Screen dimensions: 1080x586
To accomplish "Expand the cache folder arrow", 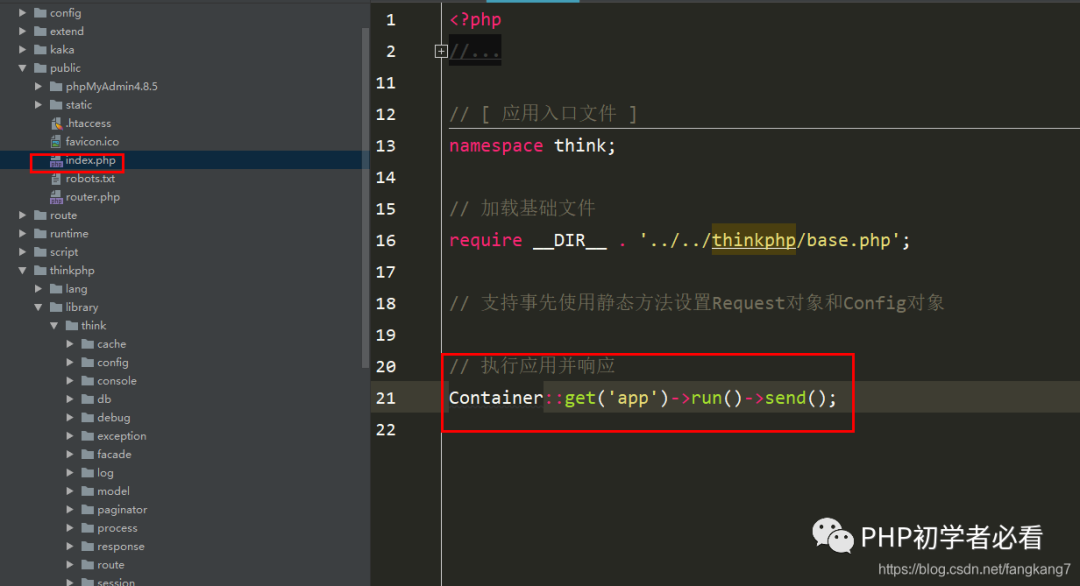I will [70, 344].
